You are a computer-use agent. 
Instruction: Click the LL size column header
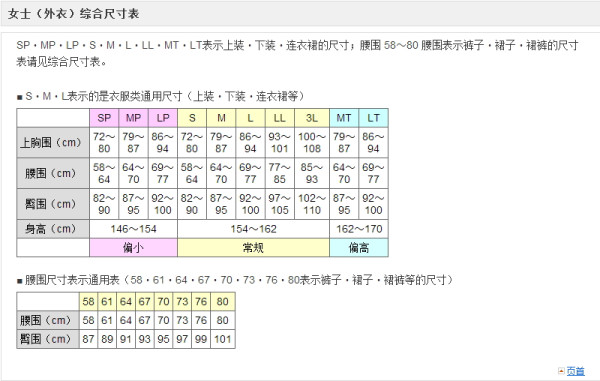coord(280,118)
